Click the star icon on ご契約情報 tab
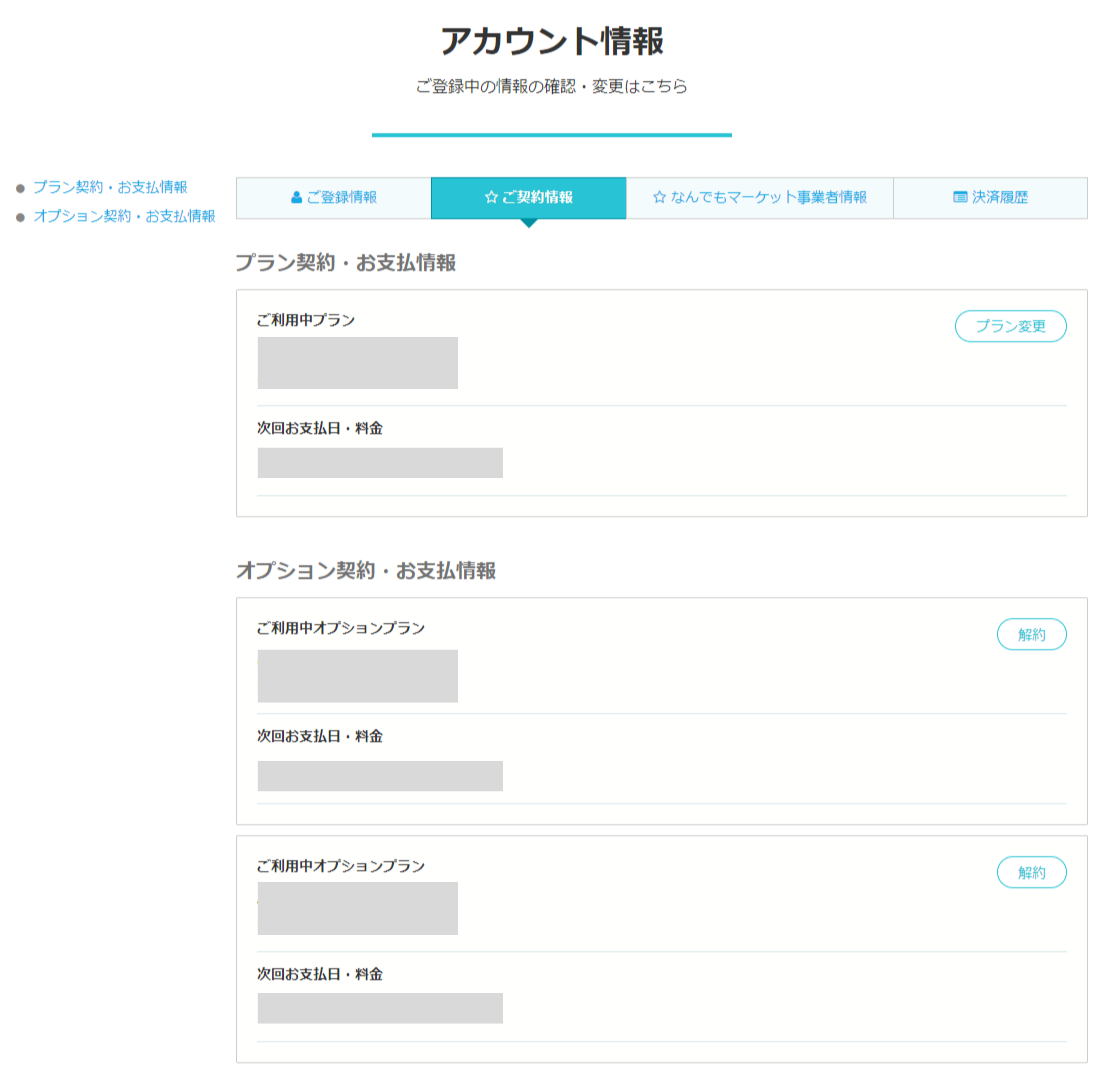 492,198
